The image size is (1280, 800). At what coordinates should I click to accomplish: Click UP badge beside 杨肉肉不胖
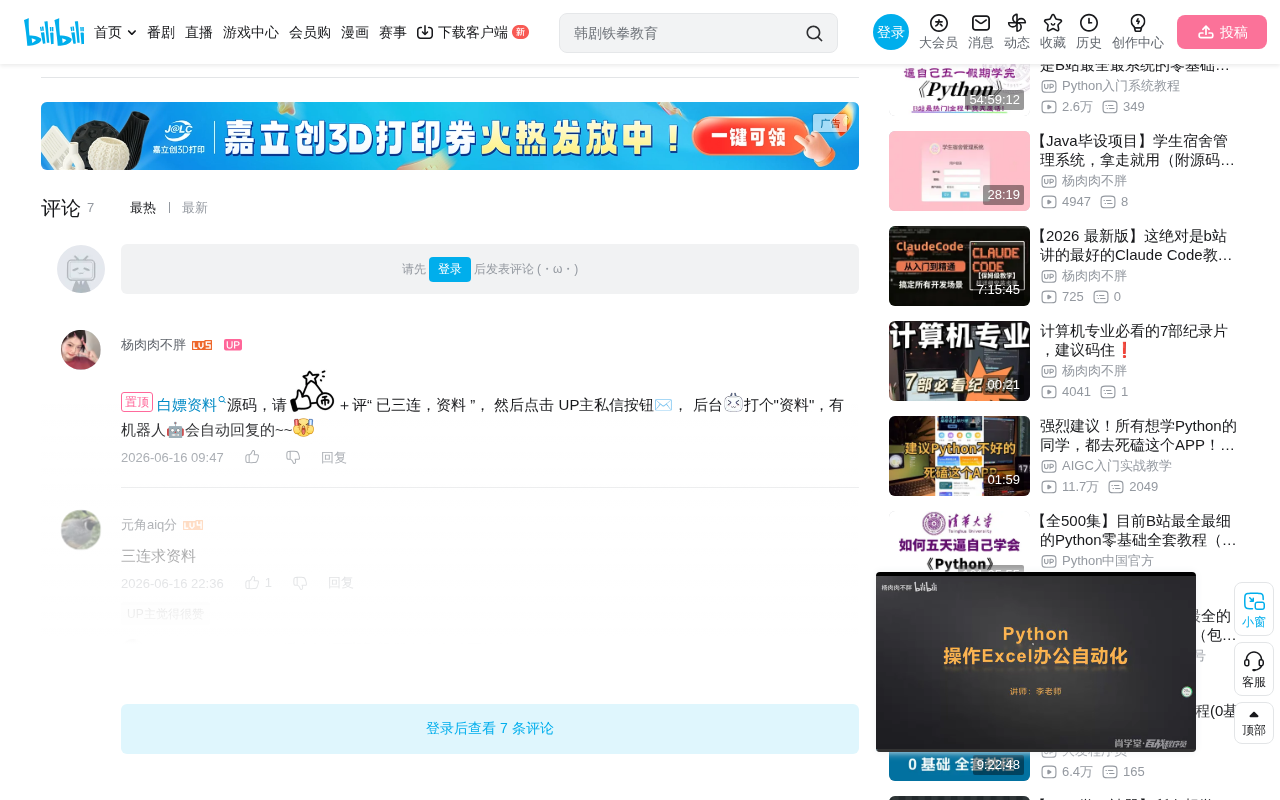coord(233,345)
